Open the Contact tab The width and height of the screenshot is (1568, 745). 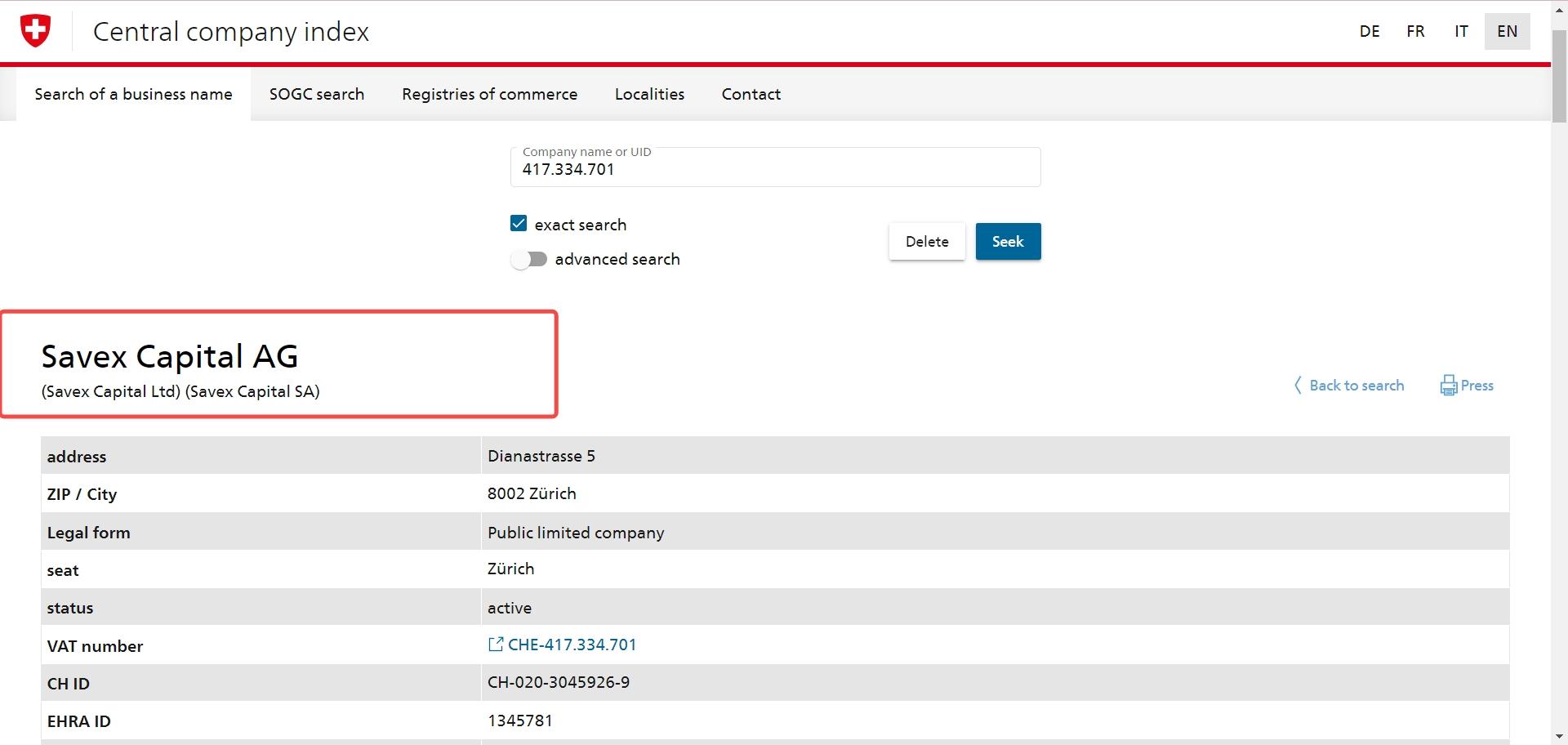[x=751, y=94]
